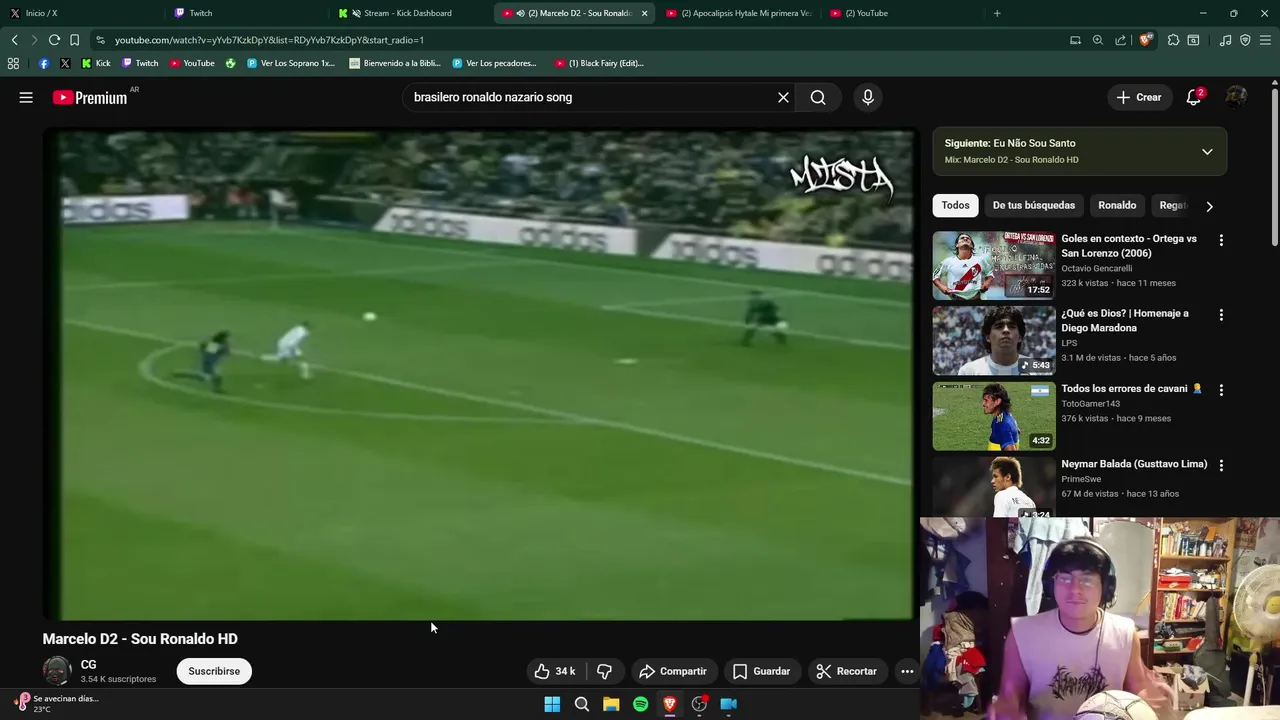
Task: Open a new browser tab
Action: pyautogui.click(x=997, y=13)
